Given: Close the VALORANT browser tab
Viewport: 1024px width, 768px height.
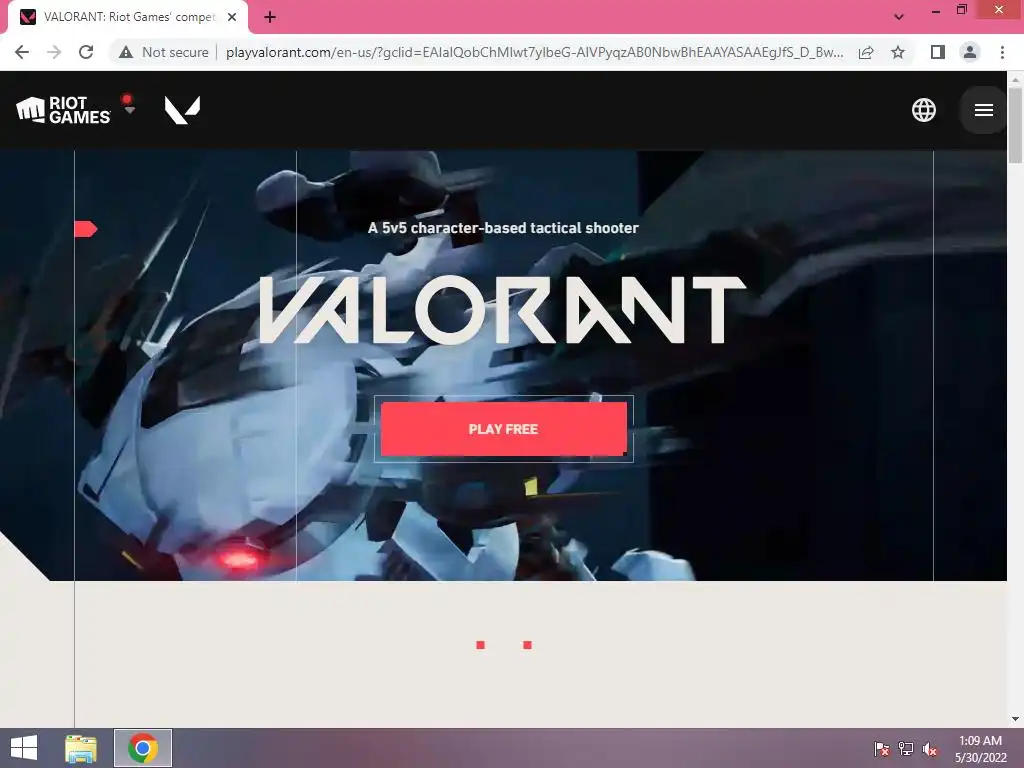Looking at the screenshot, I should click(x=232, y=17).
